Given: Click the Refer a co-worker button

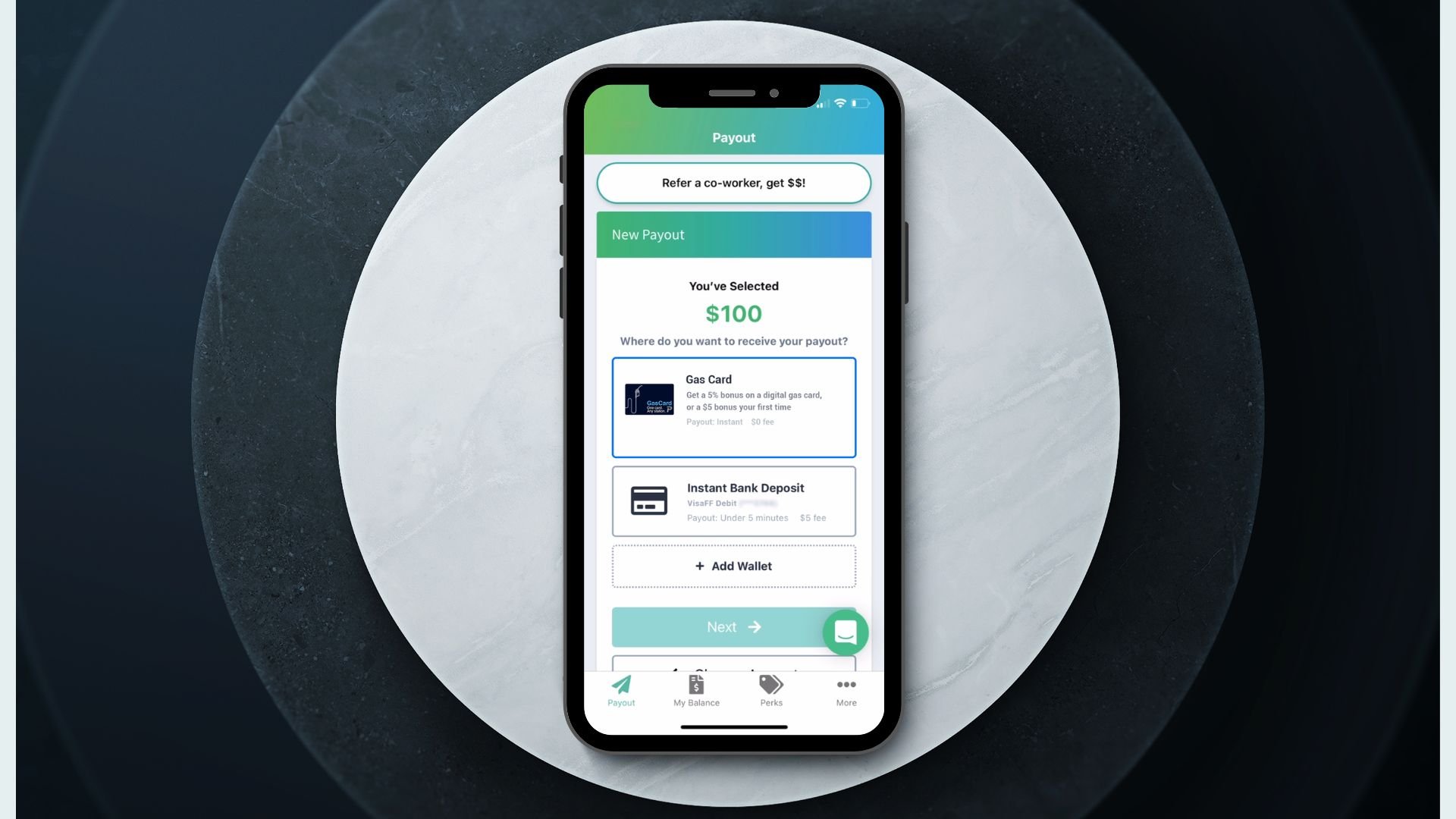Looking at the screenshot, I should [x=733, y=182].
